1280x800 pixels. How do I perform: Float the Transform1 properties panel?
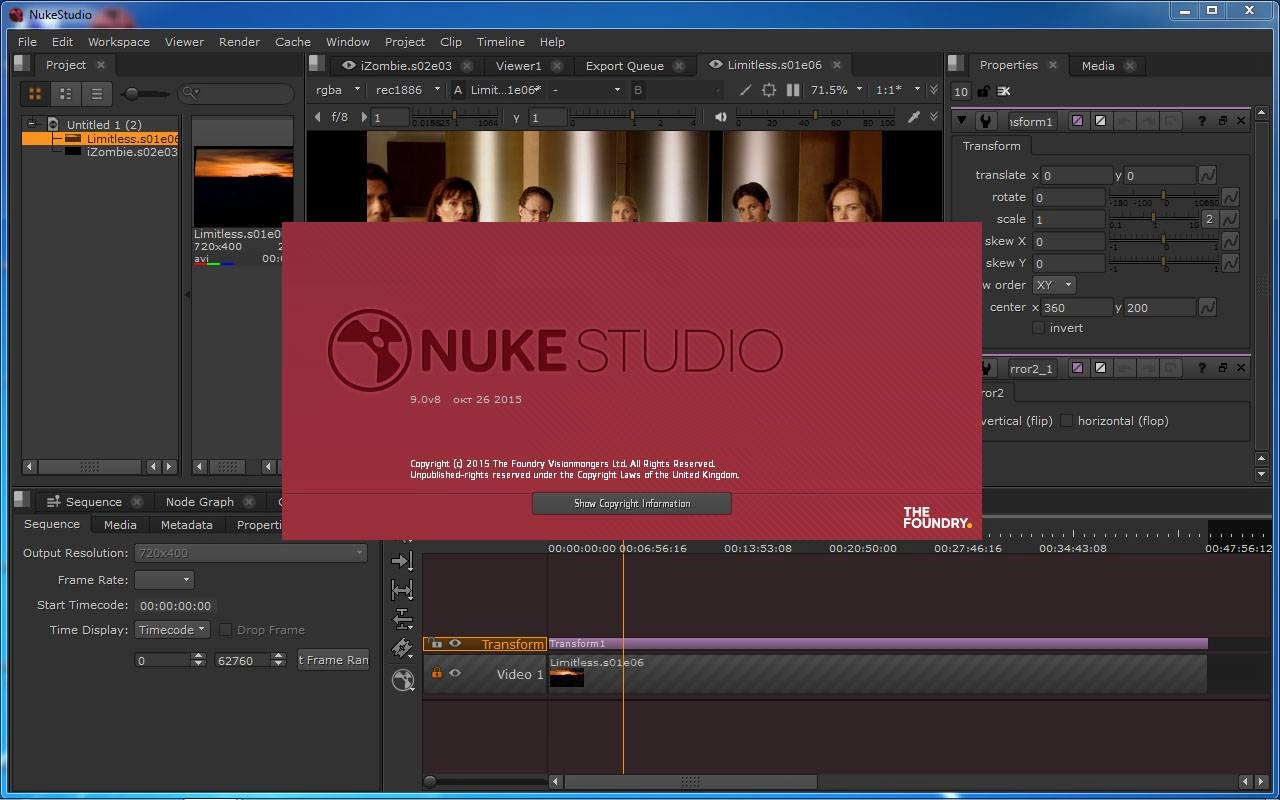click(x=1222, y=121)
